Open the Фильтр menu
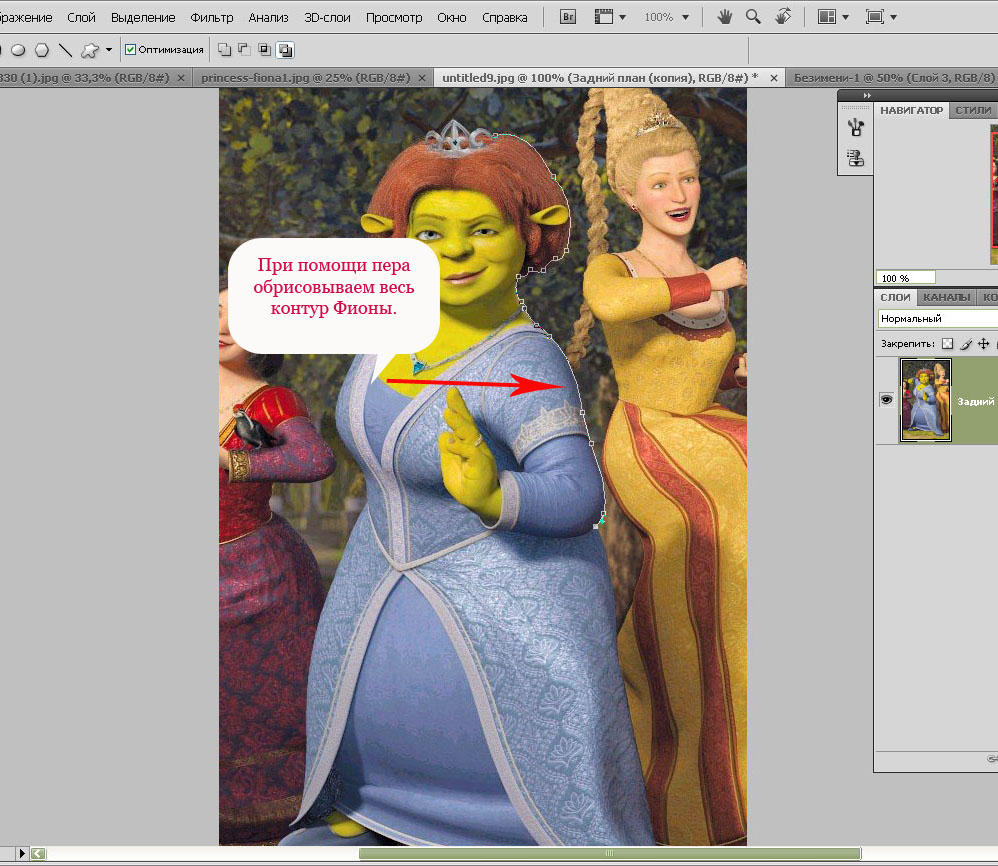Image resolution: width=998 pixels, height=866 pixels. [212, 18]
